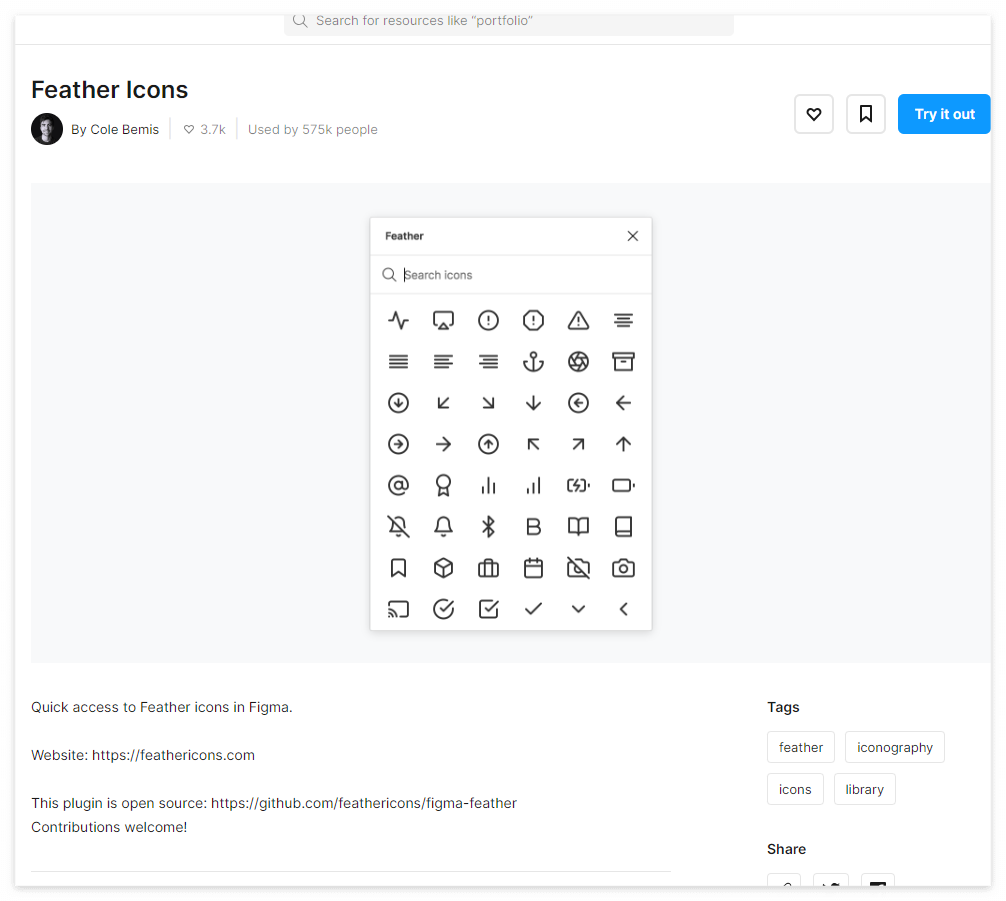1006x901 pixels.
Task: Select the arrow-up-right icon
Action: 578,443
